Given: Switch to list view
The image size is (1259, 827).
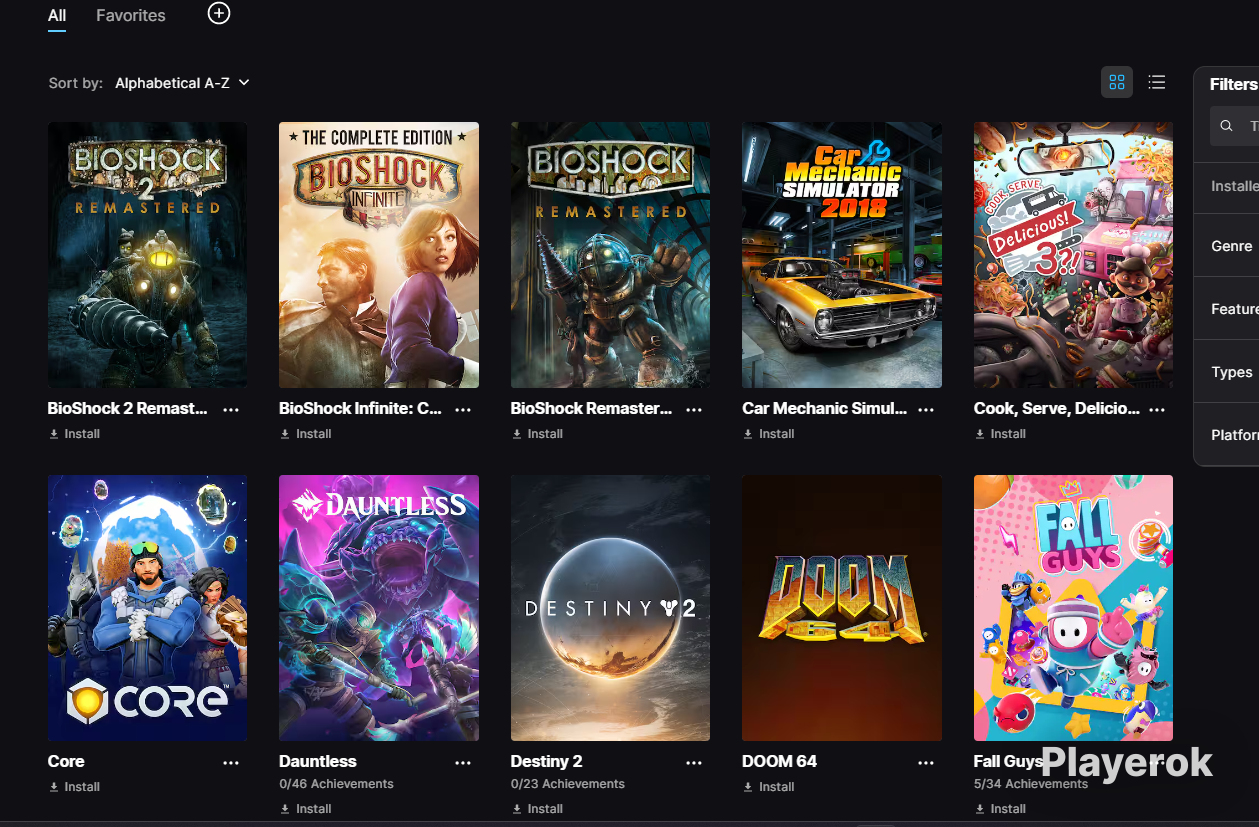Looking at the screenshot, I should [1157, 82].
